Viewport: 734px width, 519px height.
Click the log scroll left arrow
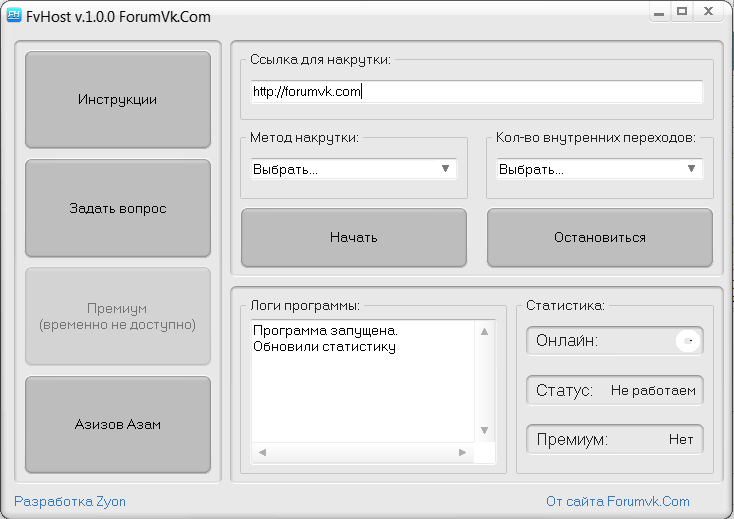[262, 453]
